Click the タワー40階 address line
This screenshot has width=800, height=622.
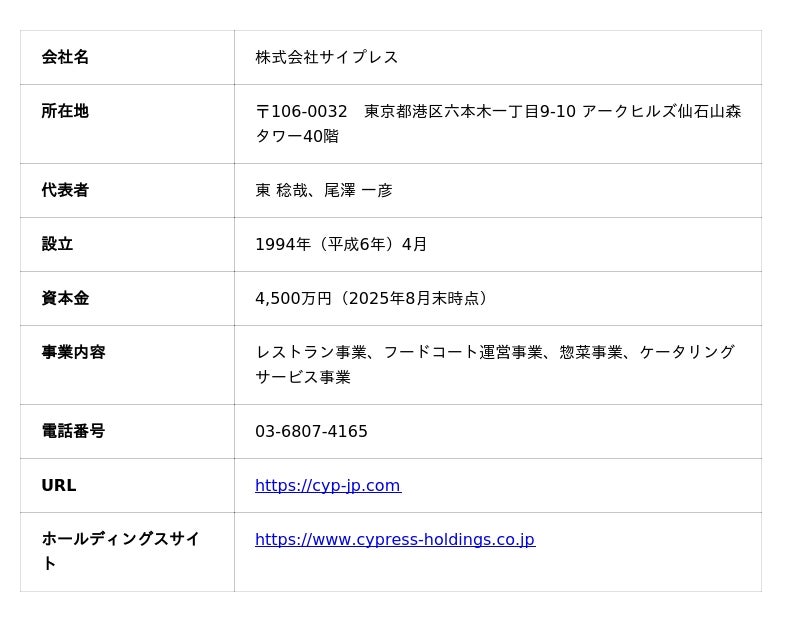coord(297,136)
